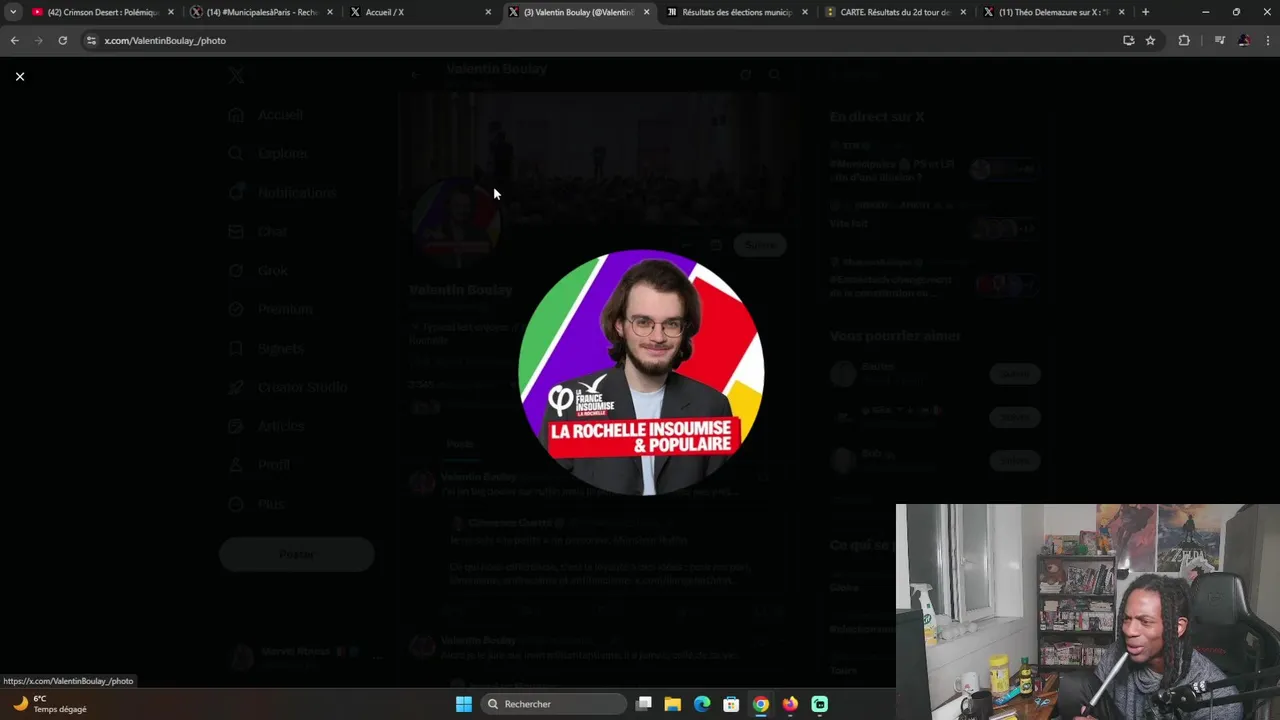The height and width of the screenshot is (720, 1280).
Task: Launch Microsoft Edge from the taskbar
Action: point(702,704)
